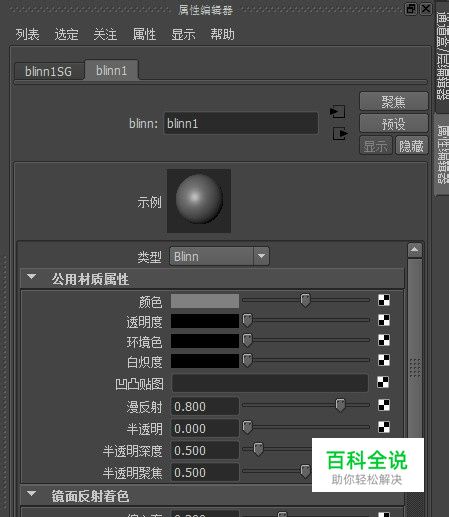This screenshot has height=517, width=449.
Task: Click the 环境色 slider handle
Action: point(247,340)
